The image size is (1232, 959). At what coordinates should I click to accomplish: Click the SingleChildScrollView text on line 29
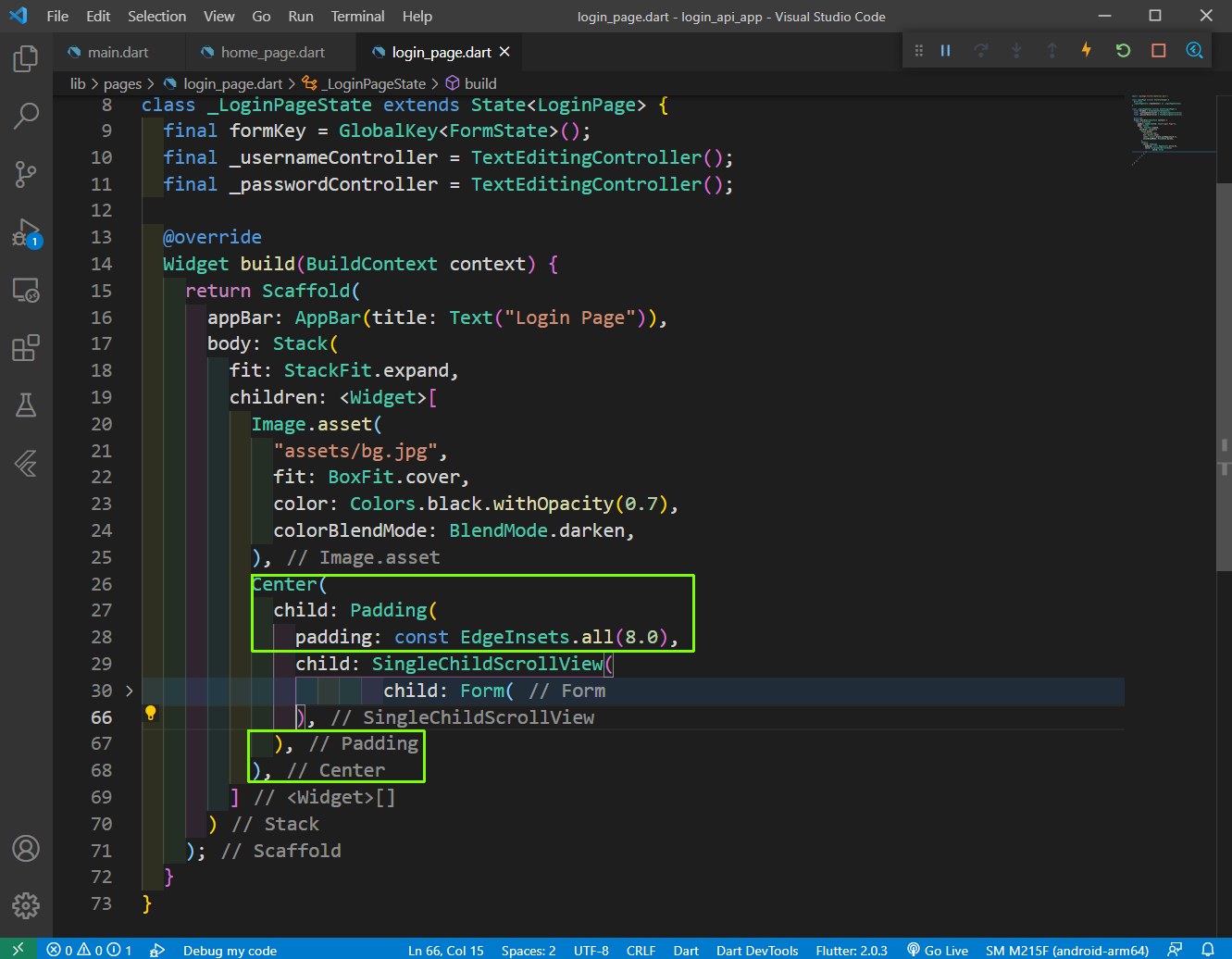click(x=487, y=664)
